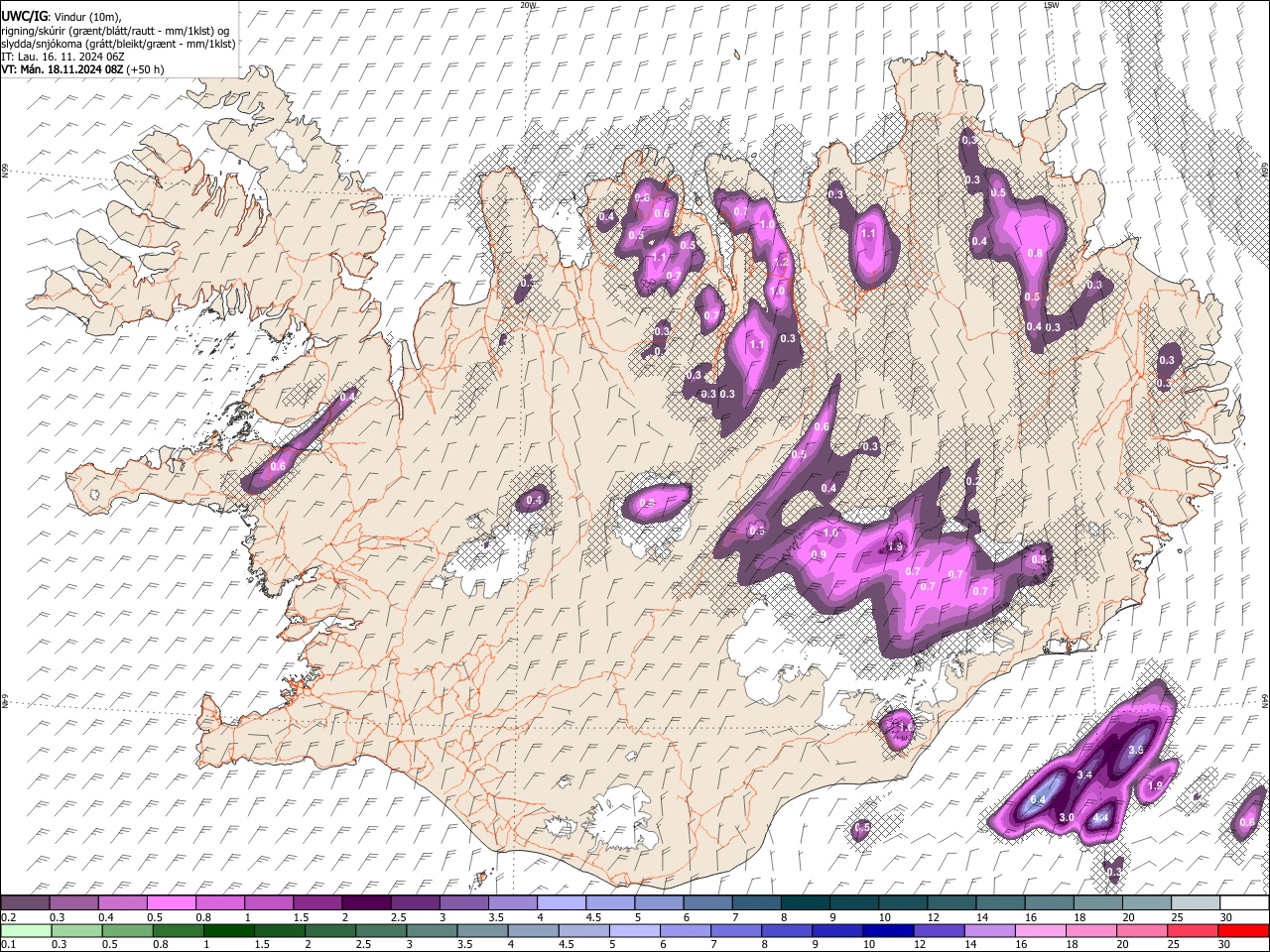The width and height of the screenshot is (1270, 952).
Task: Click the '0.4' label in the upper legend row
Action: 106,917
